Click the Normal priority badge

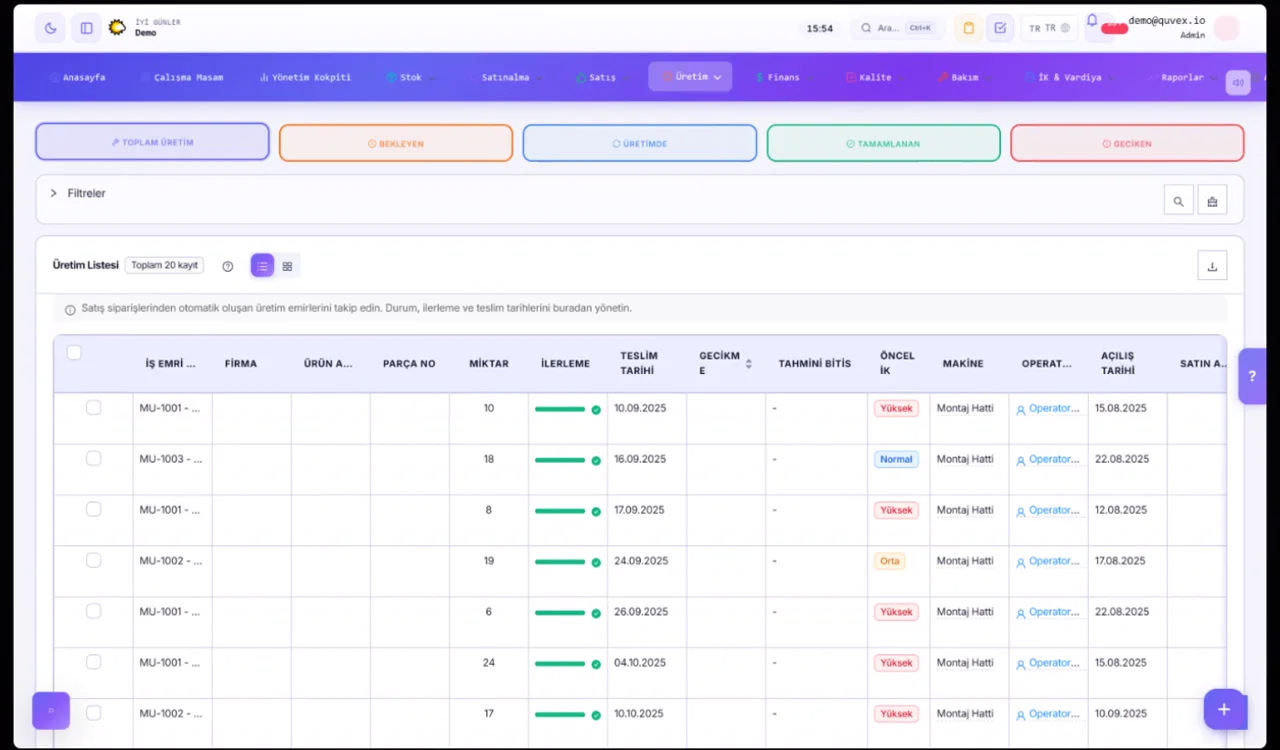[x=896, y=459]
